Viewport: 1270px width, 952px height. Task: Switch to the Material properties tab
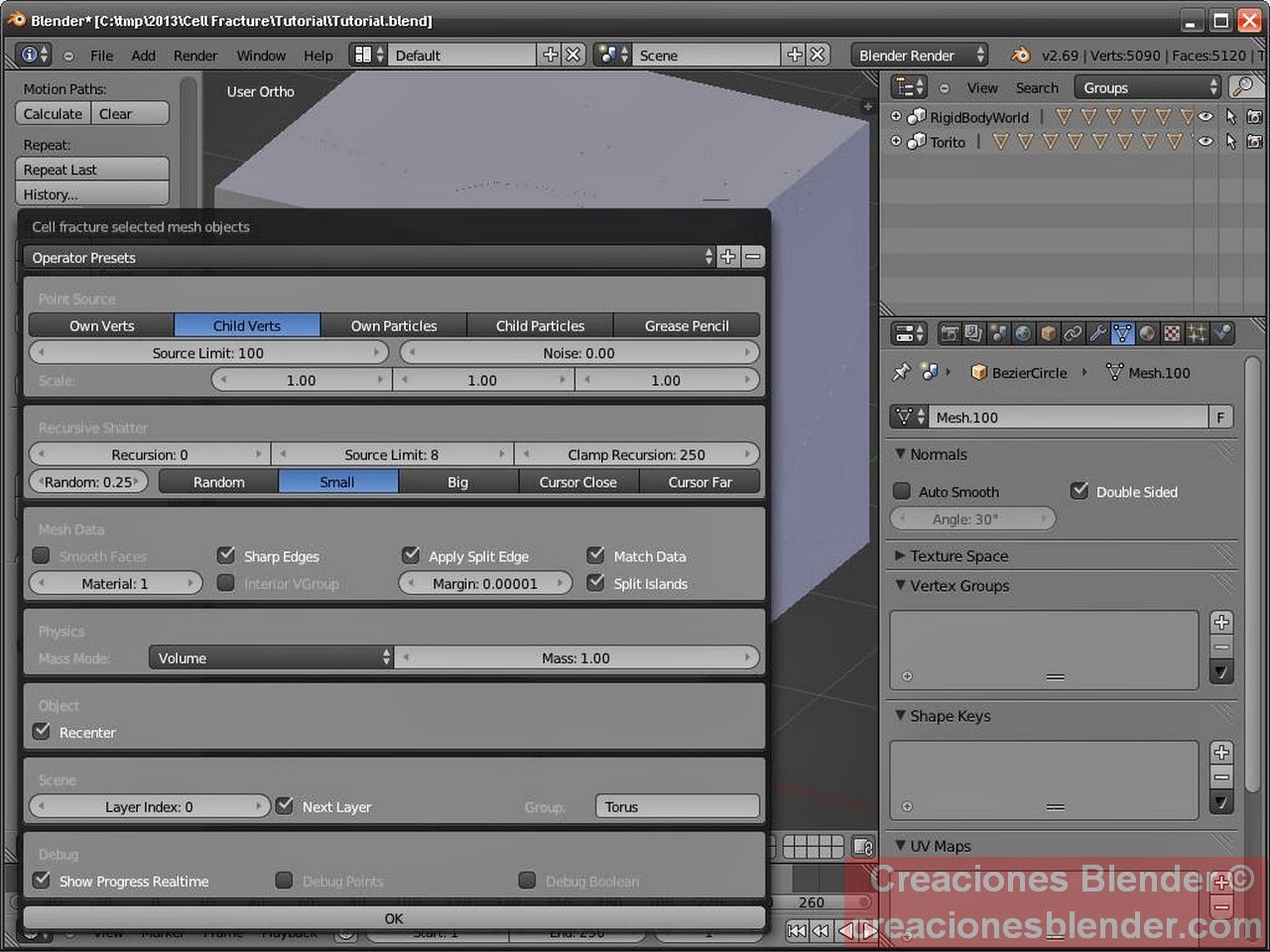click(x=1147, y=333)
